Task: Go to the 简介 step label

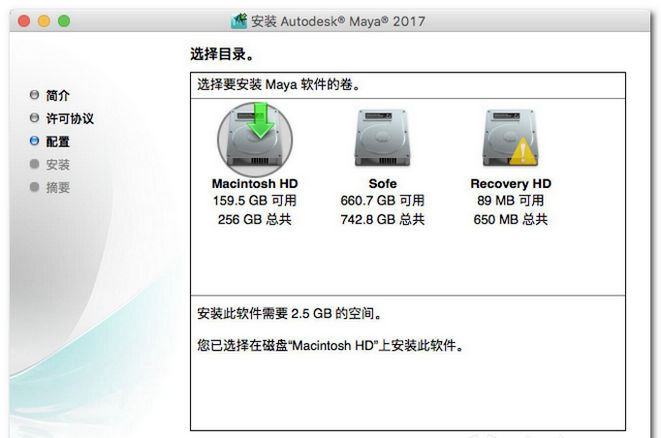Action: [x=58, y=95]
